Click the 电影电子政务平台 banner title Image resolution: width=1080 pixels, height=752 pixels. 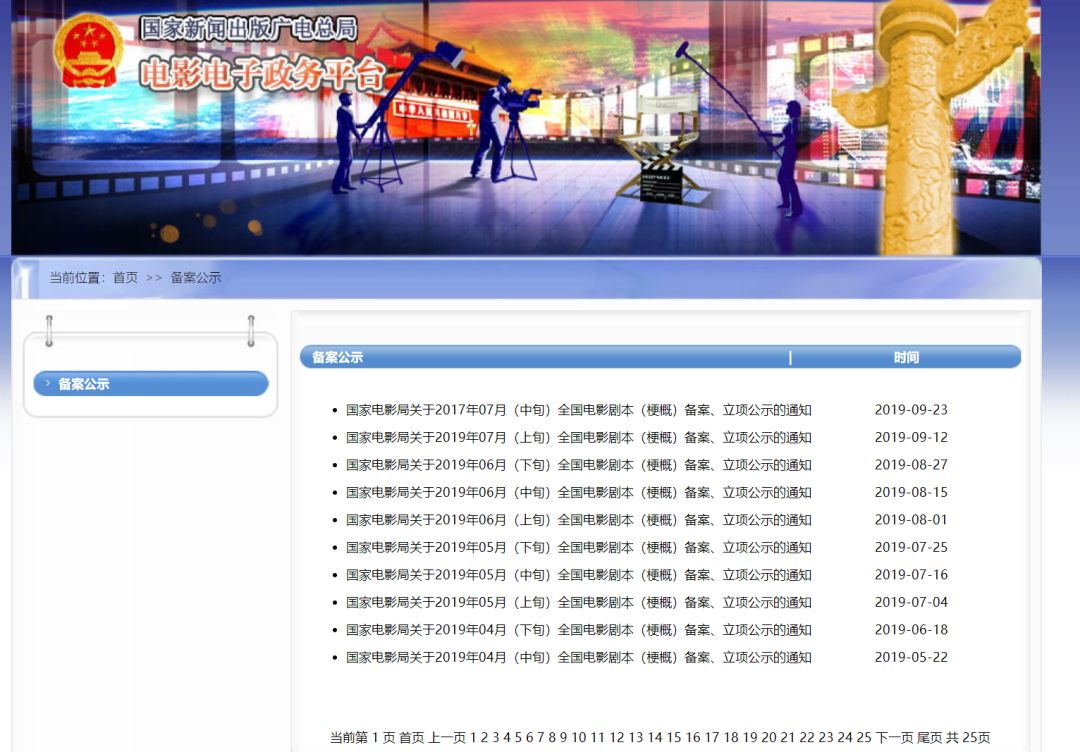pos(262,73)
